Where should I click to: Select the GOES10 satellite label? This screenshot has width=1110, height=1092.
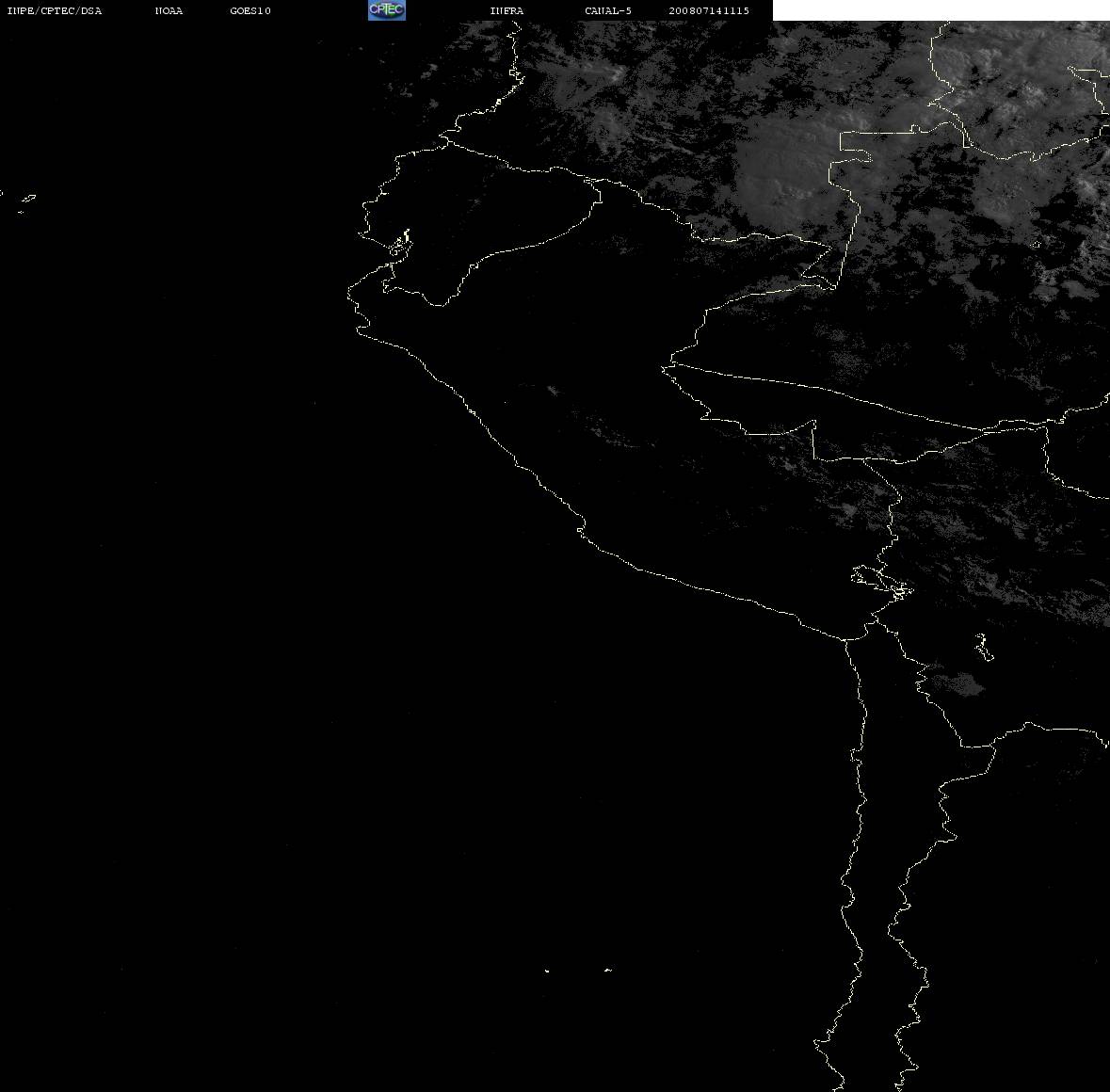pyautogui.click(x=249, y=10)
